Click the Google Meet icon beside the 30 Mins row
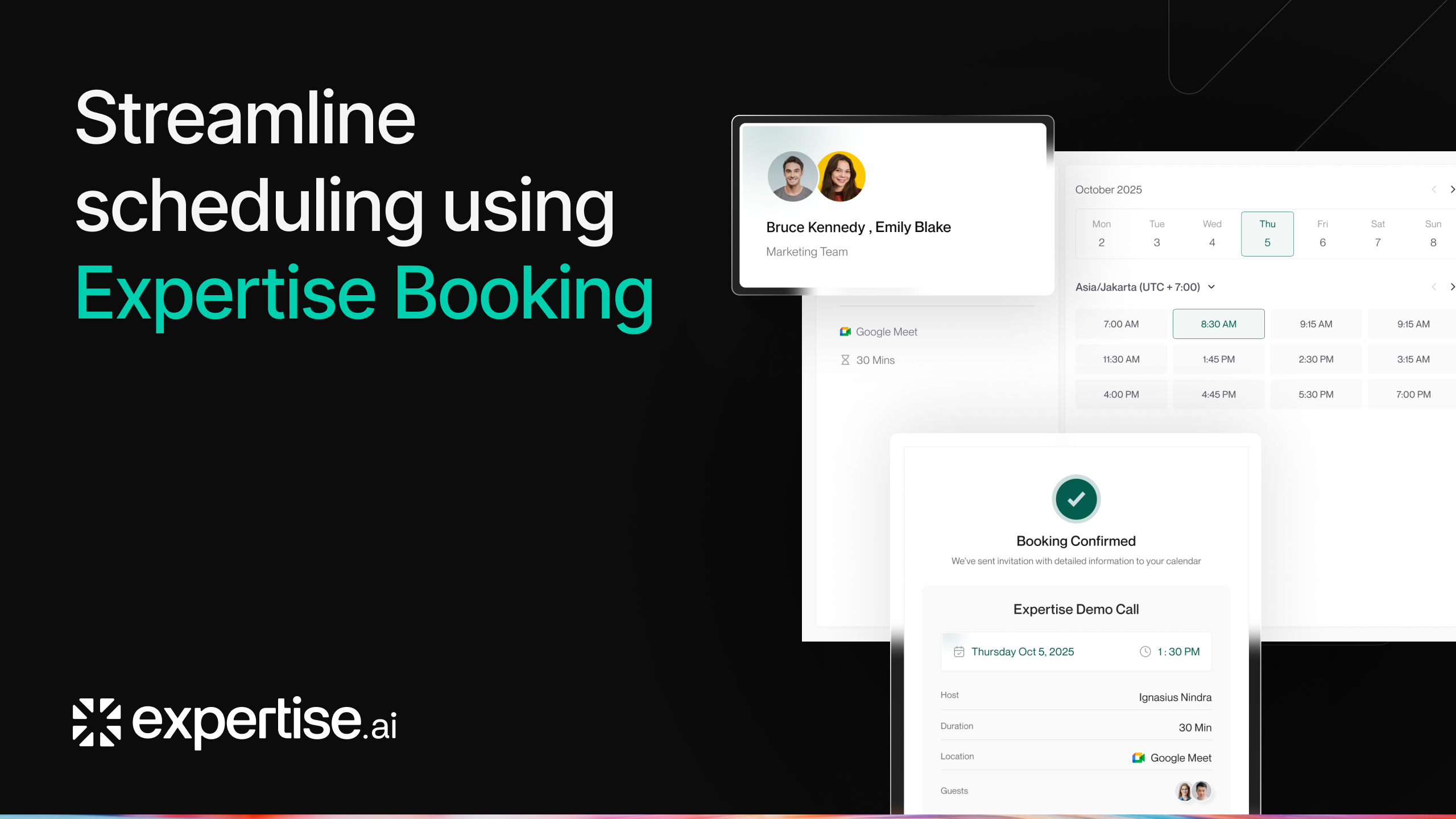Image resolution: width=1456 pixels, height=819 pixels. [845, 332]
